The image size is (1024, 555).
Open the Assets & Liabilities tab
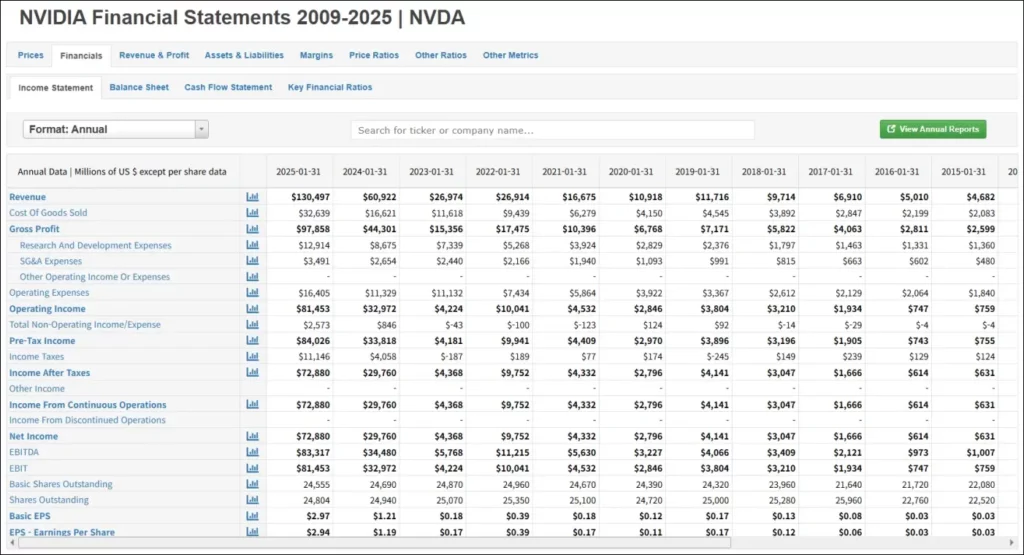pyautogui.click(x=244, y=56)
